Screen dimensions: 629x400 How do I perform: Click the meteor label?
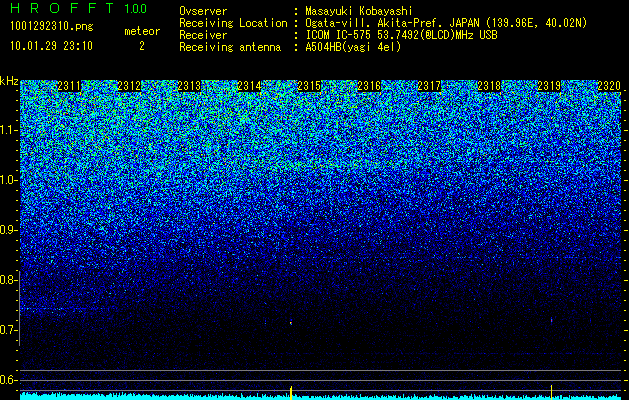point(142,31)
